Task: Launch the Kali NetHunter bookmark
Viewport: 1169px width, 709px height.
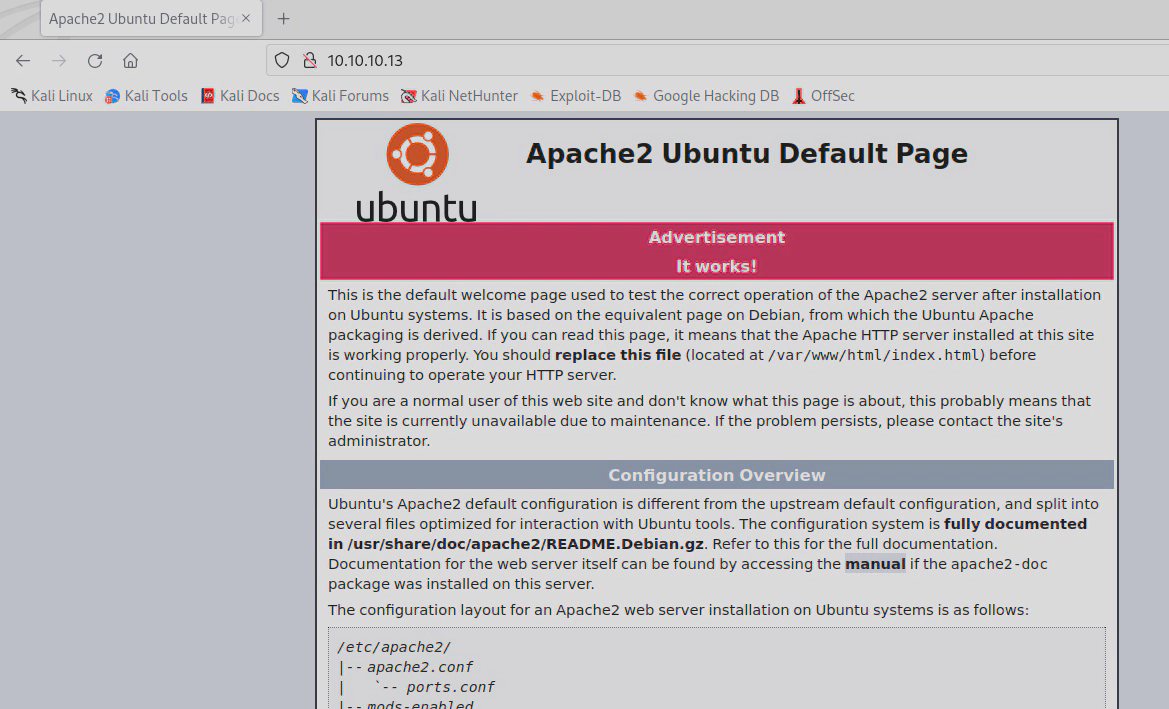Action: [459, 96]
